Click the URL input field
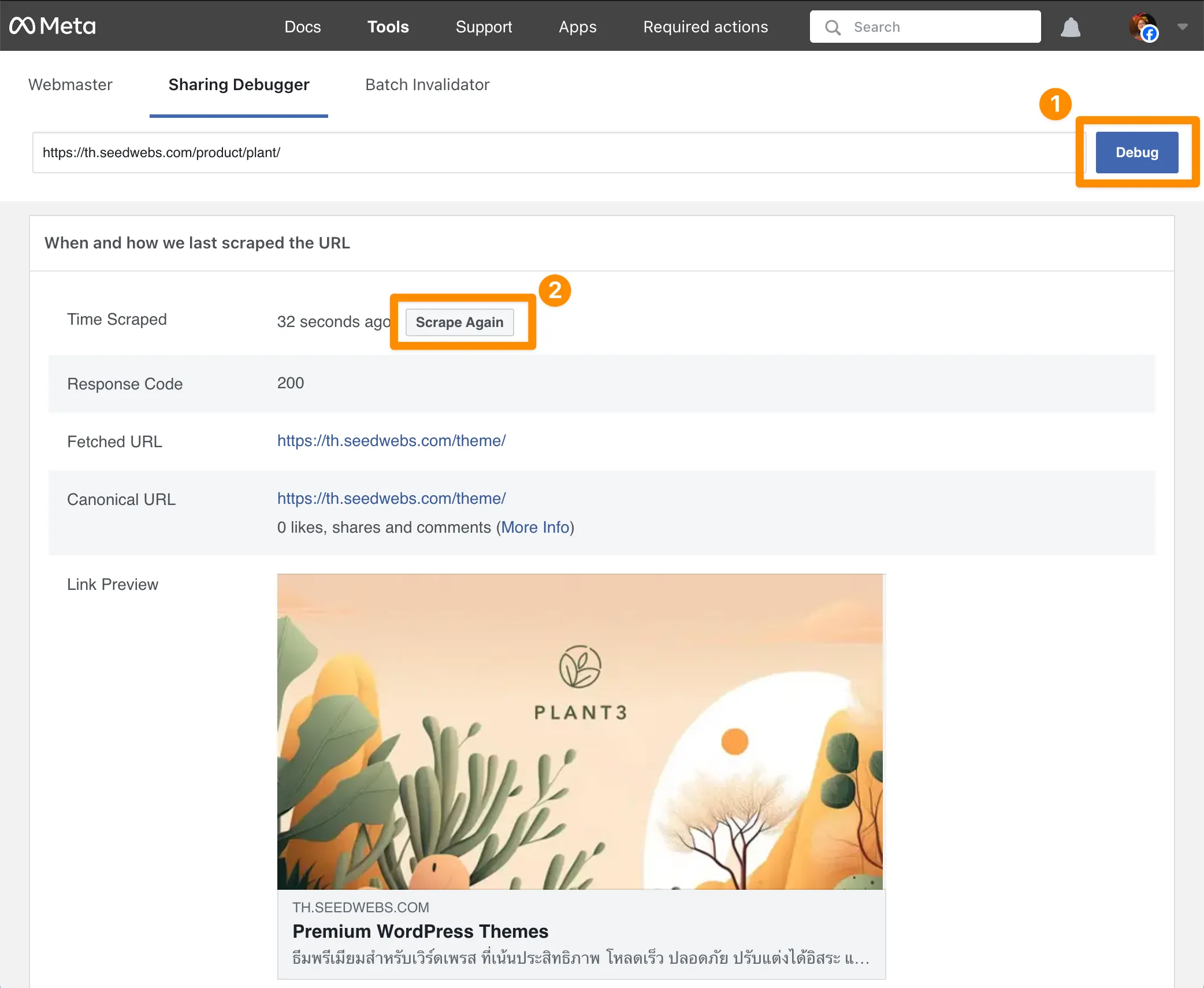The height and width of the screenshot is (988, 1204). point(559,153)
